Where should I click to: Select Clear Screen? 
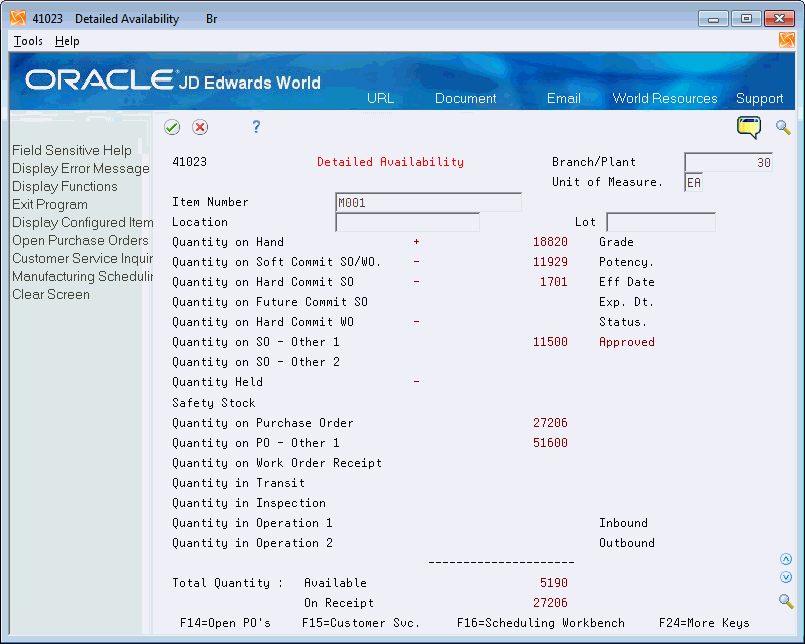(51, 294)
